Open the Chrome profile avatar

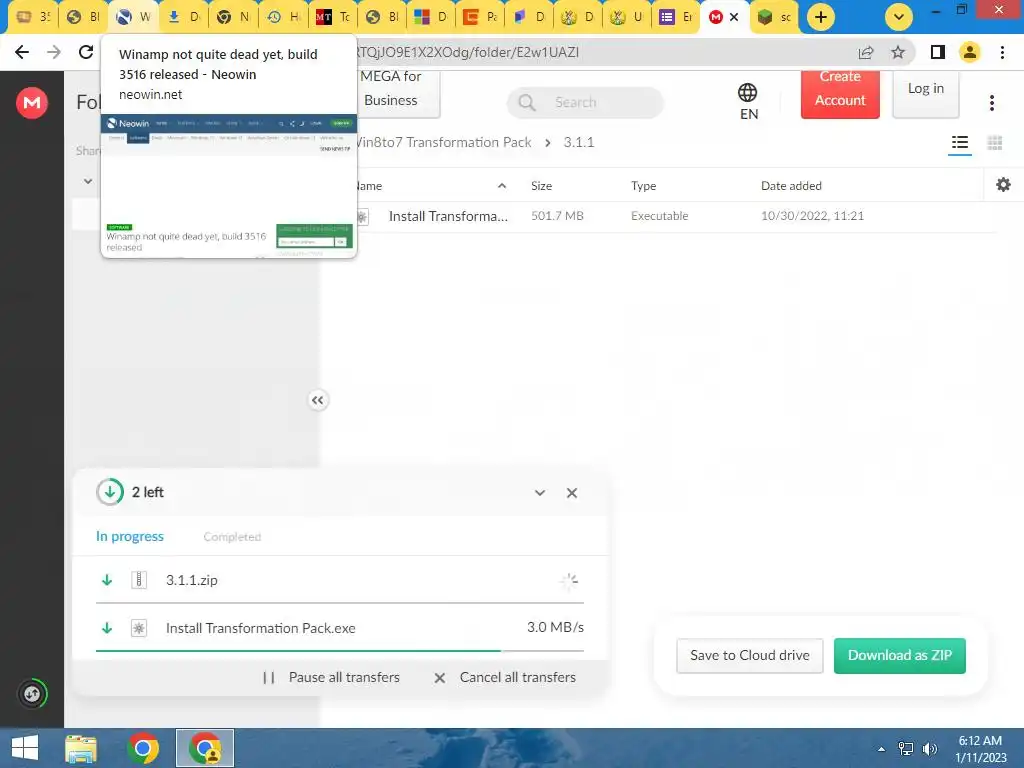coord(970,52)
